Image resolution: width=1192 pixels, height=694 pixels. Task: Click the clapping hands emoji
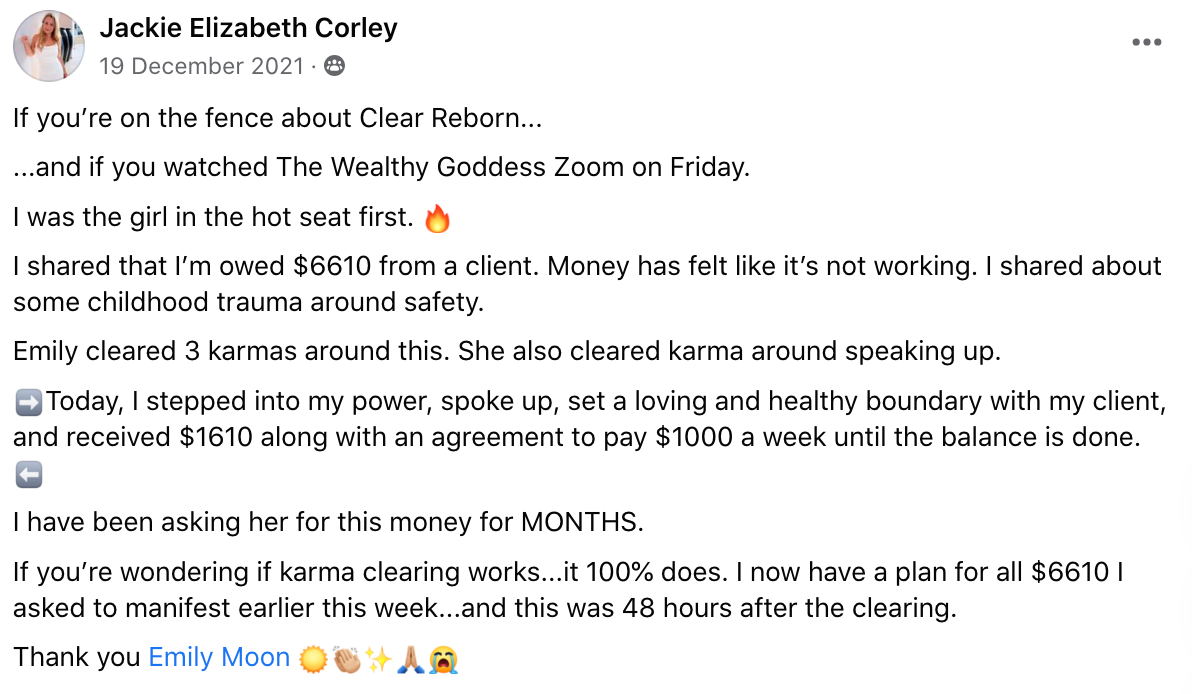tap(347, 659)
